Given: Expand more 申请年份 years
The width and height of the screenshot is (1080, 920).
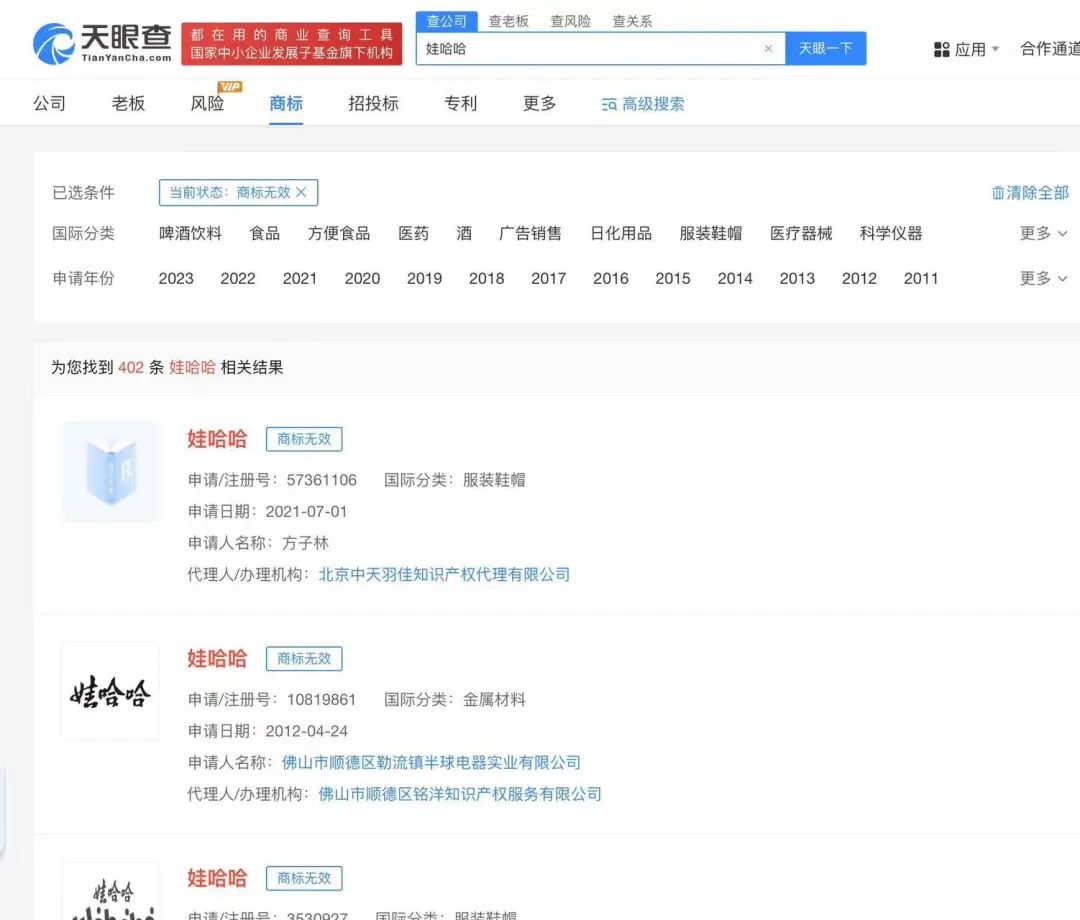Looking at the screenshot, I should coord(1043,278).
